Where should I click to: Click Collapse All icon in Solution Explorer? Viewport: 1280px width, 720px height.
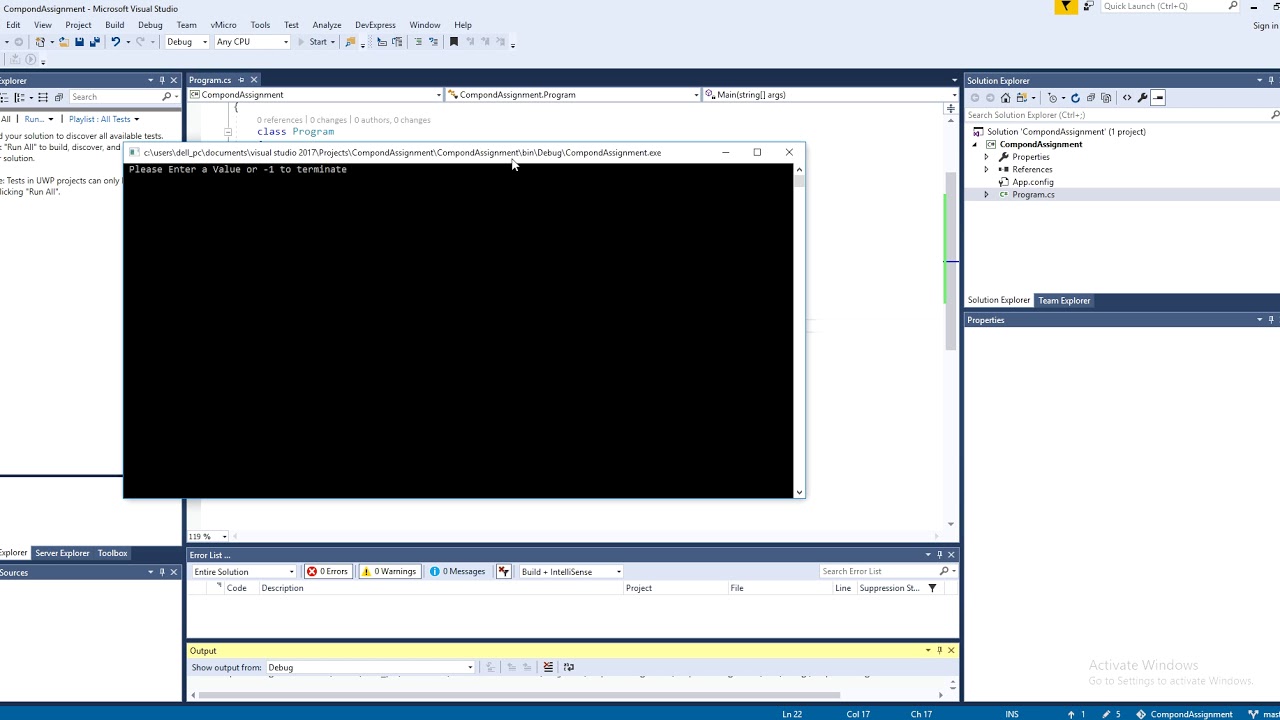coord(1091,98)
